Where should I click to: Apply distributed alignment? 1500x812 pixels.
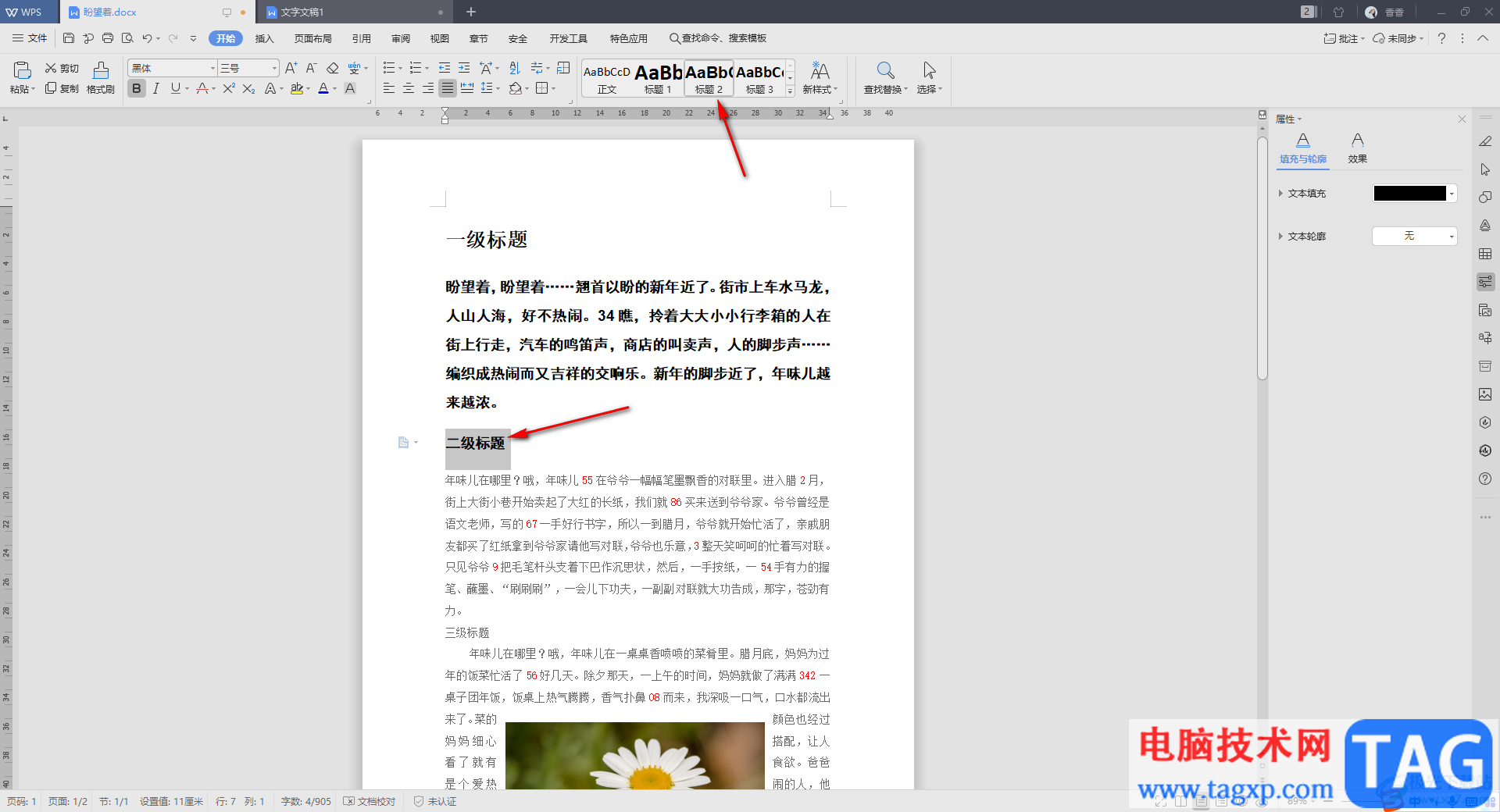[467, 88]
